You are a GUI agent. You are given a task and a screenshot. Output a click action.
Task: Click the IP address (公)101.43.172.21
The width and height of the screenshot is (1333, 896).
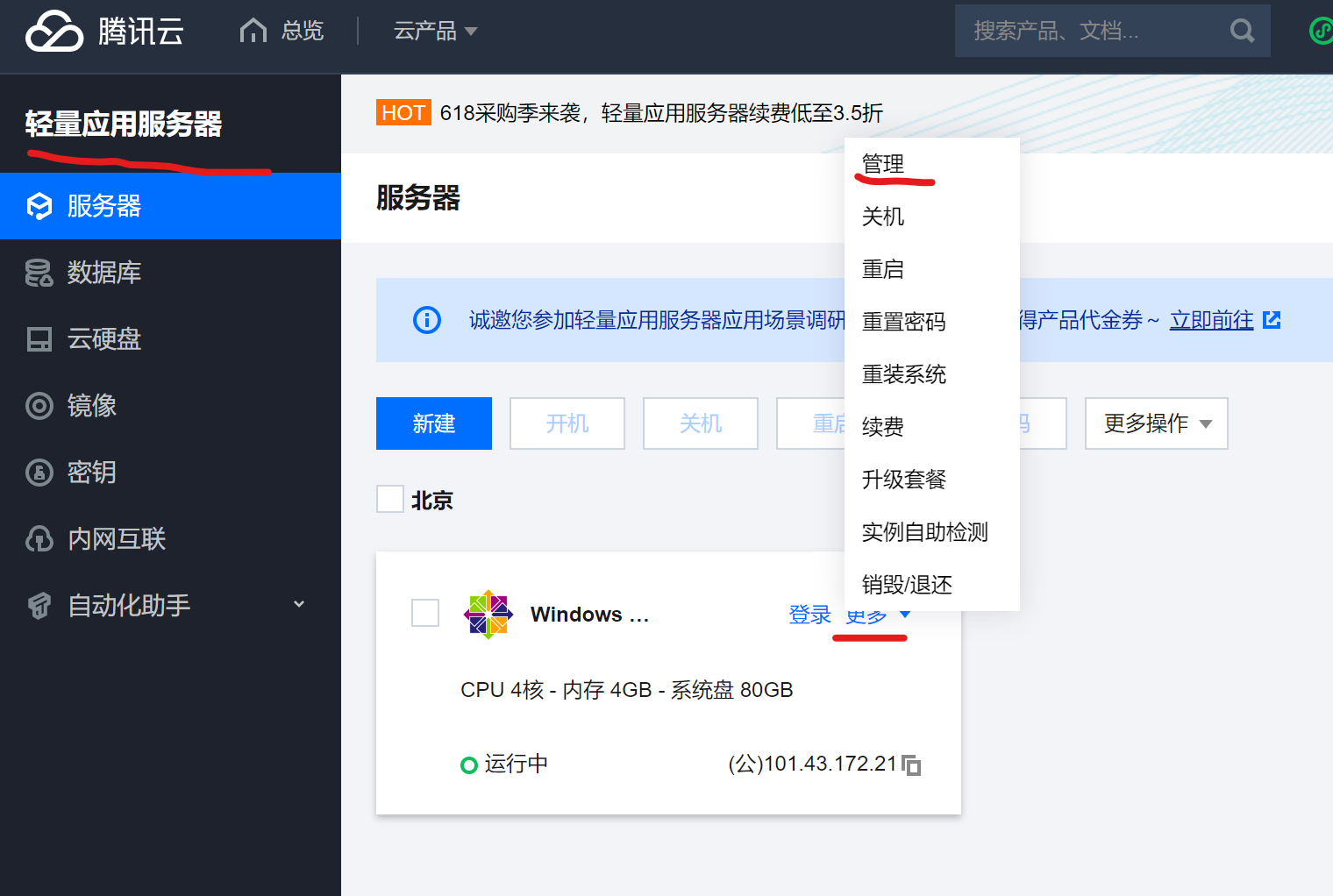point(813,764)
